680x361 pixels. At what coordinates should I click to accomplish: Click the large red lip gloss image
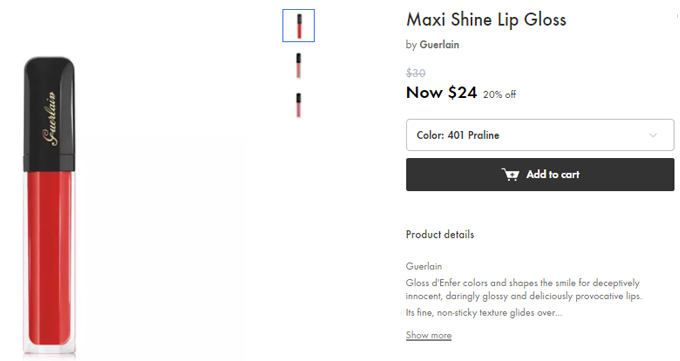(x=49, y=206)
